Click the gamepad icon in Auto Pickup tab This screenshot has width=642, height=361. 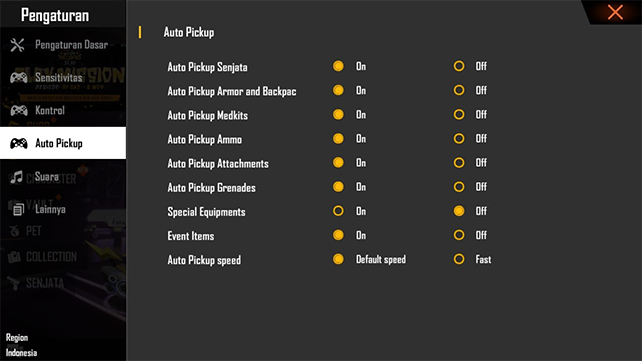(x=18, y=143)
